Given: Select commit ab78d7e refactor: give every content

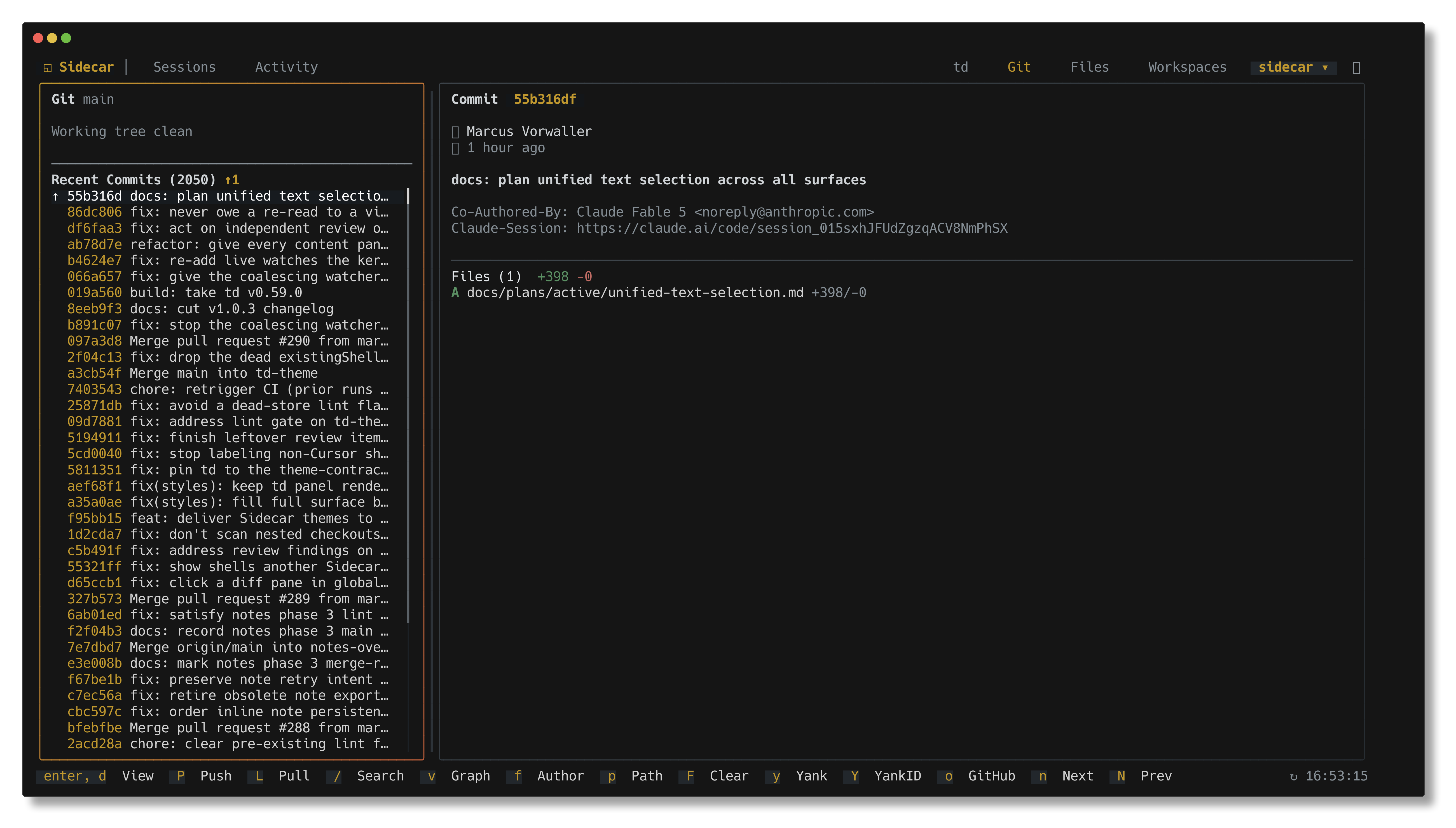Looking at the screenshot, I should pyautogui.click(x=228, y=244).
